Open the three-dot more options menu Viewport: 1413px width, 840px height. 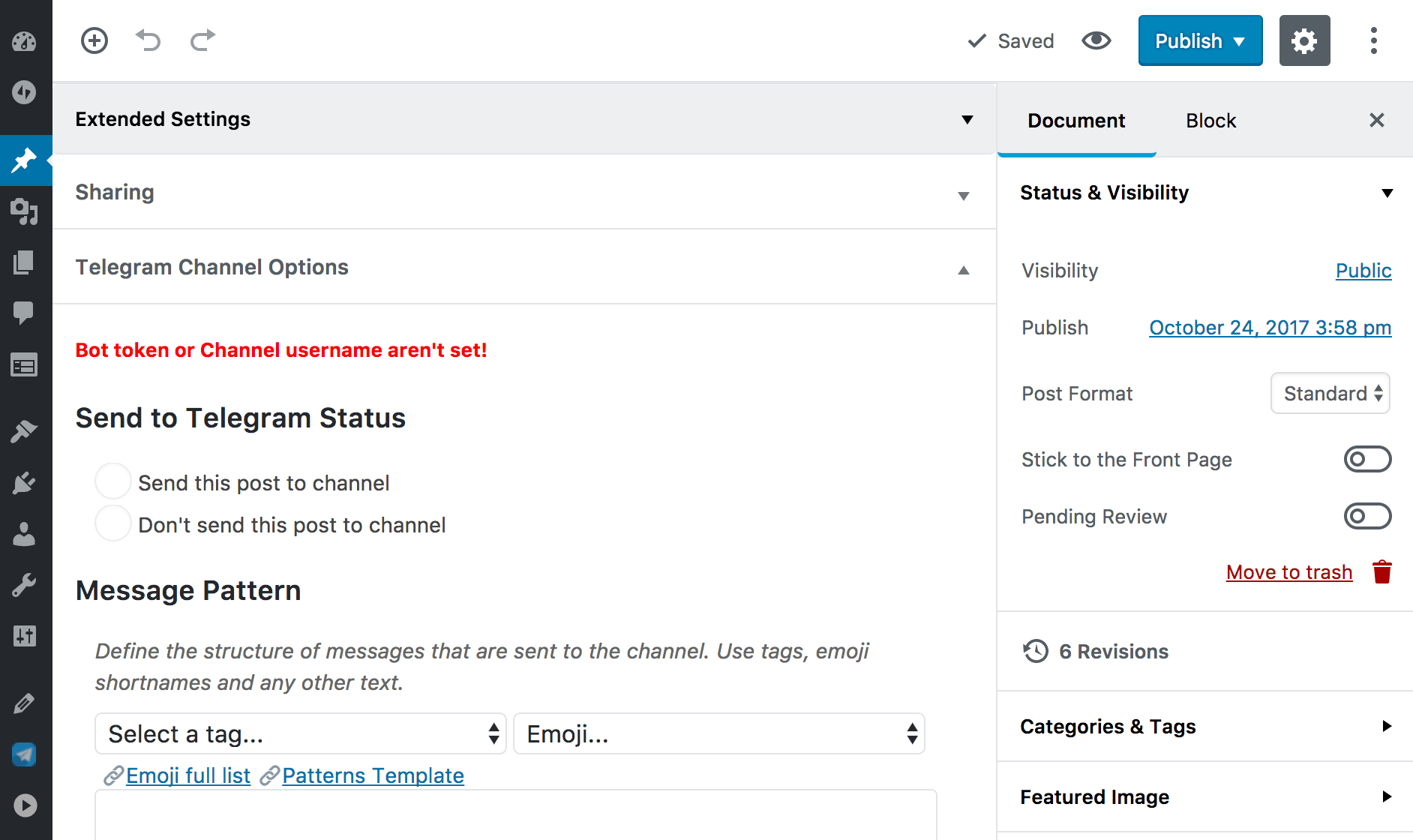(1373, 40)
